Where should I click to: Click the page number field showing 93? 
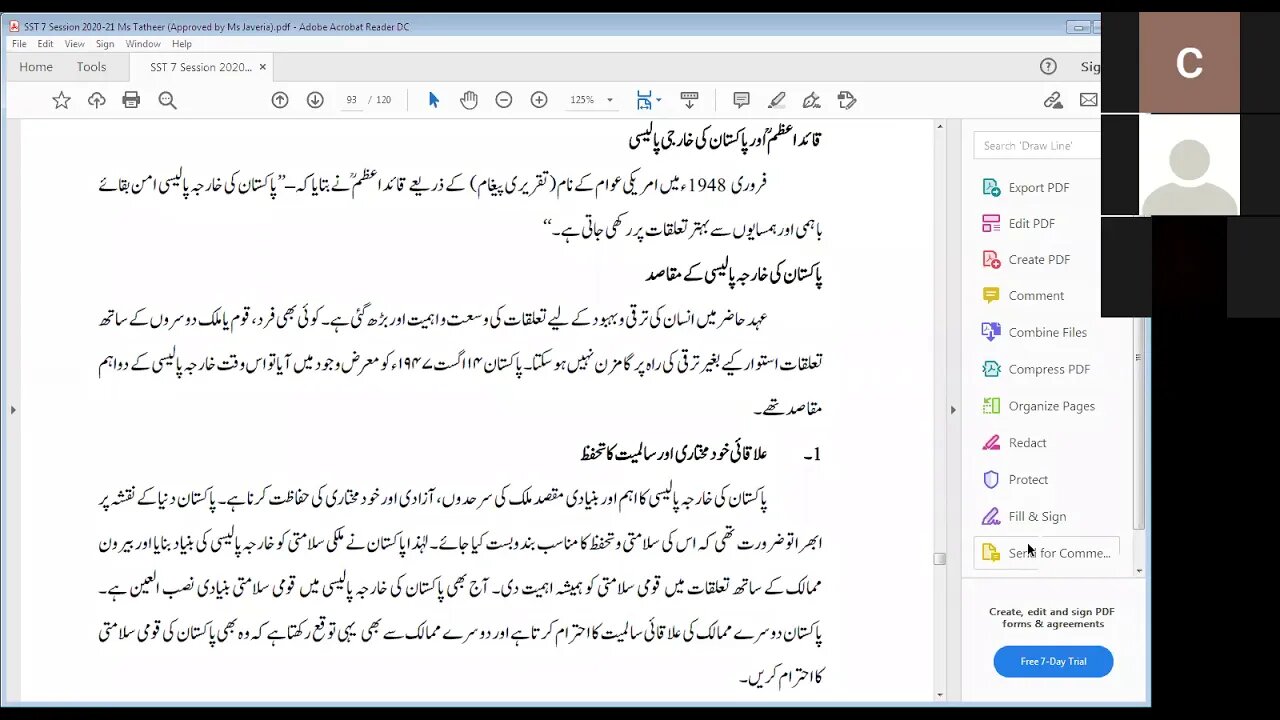(351, 100)
